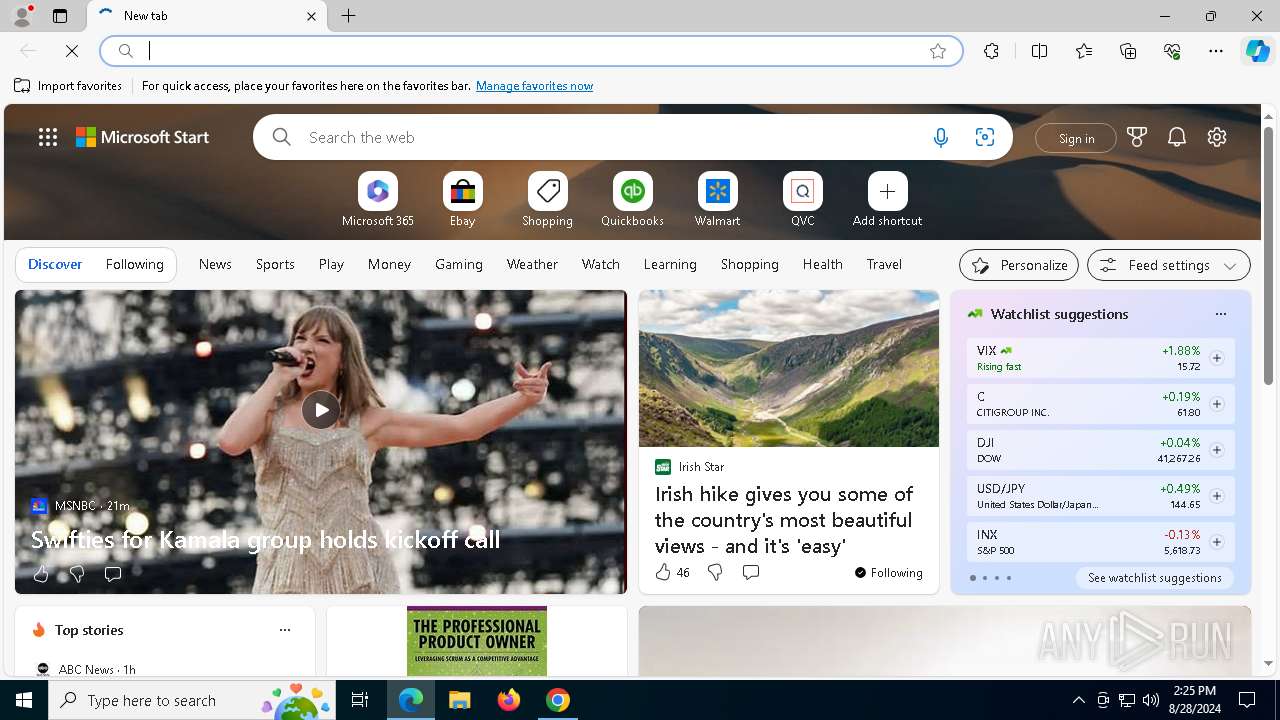Open the Travel category
This screenshot has width=1280, height=720.
coord(884,264)
